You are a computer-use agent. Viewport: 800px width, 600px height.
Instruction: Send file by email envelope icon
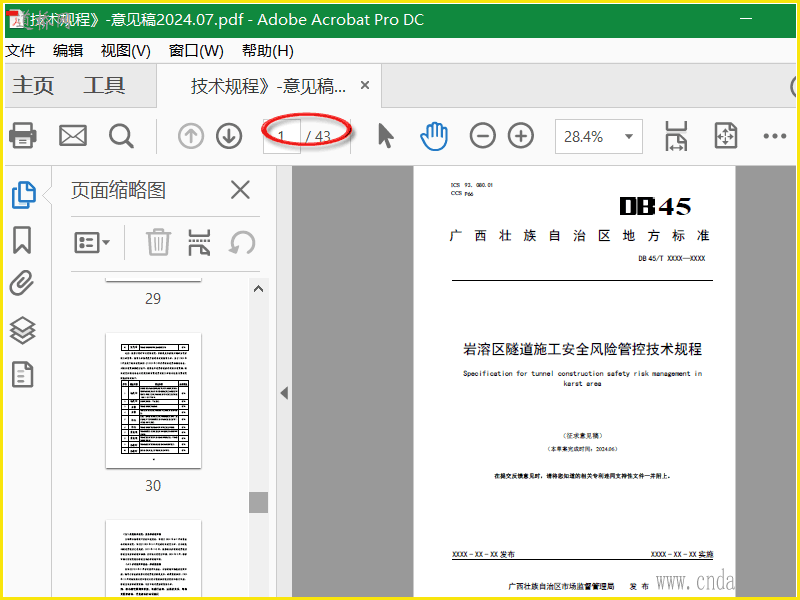[x=73, y=136]
